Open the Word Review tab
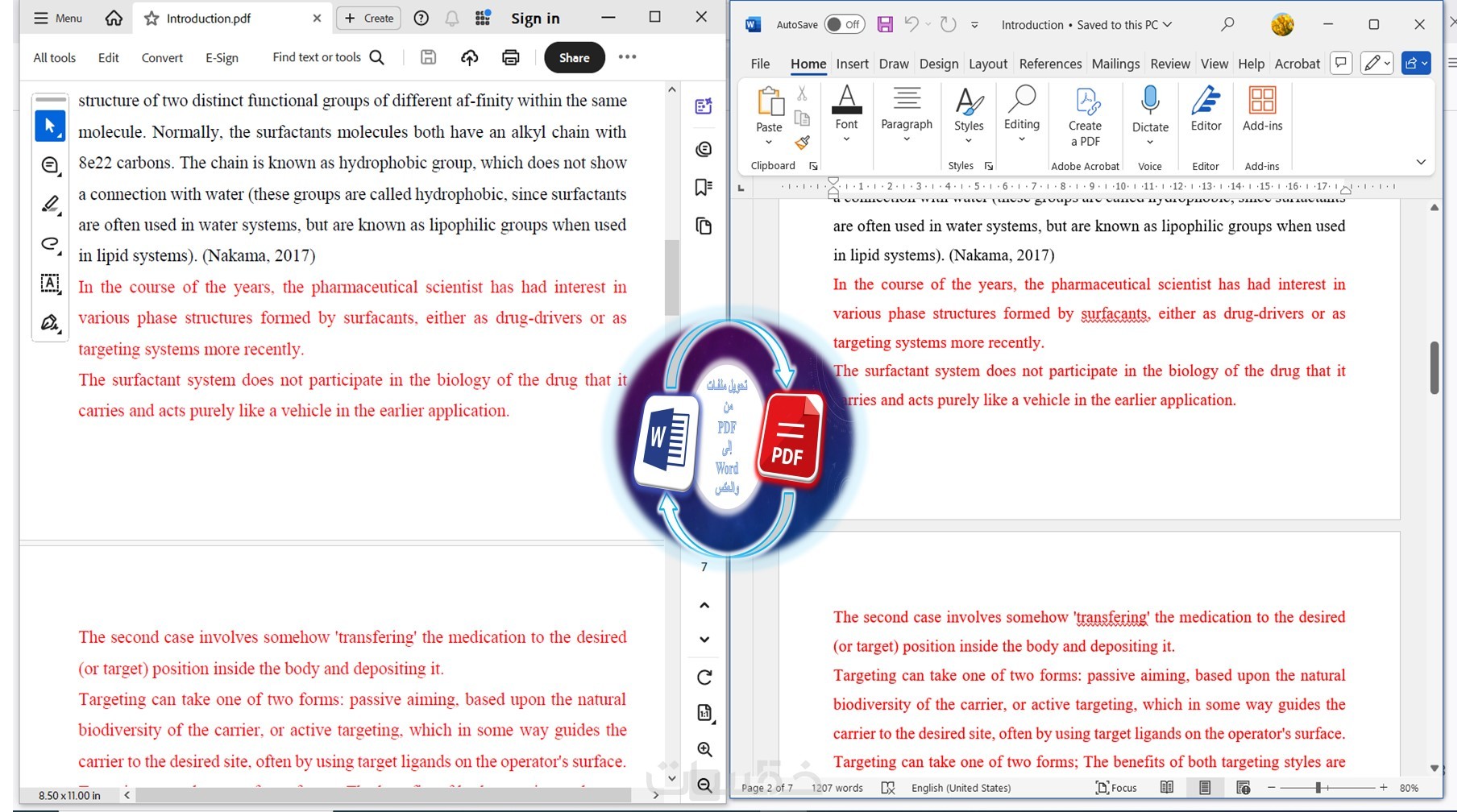1470x812 pixels. tap(1169, 64)
